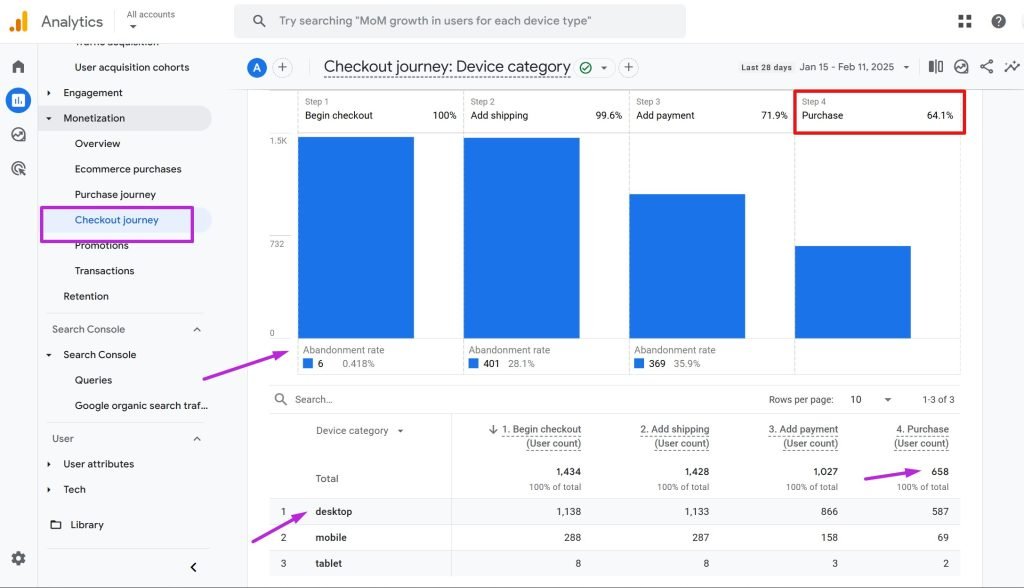Click the Edit comparisons icon
The image size is (1024, 588).
[935, 67]
